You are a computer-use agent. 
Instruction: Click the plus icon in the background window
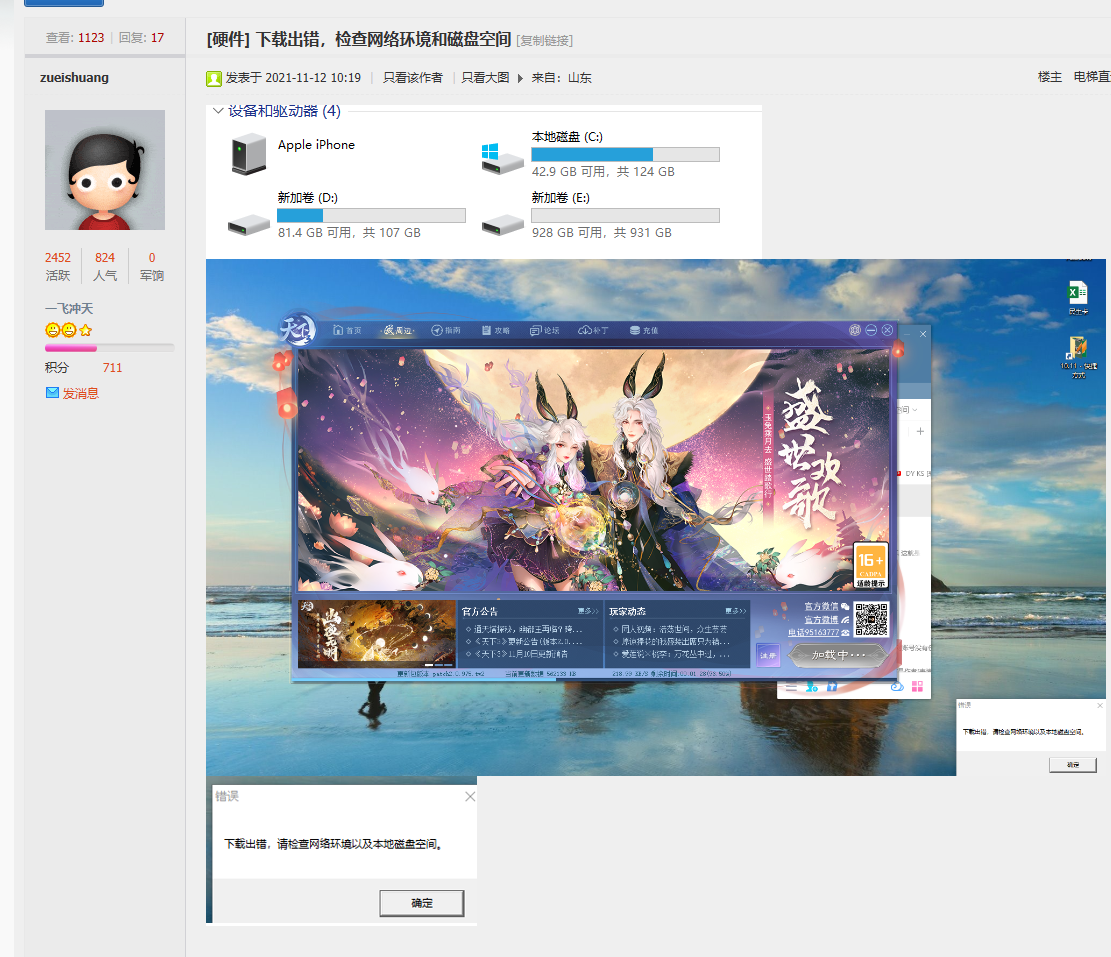(x=920, y=431)
